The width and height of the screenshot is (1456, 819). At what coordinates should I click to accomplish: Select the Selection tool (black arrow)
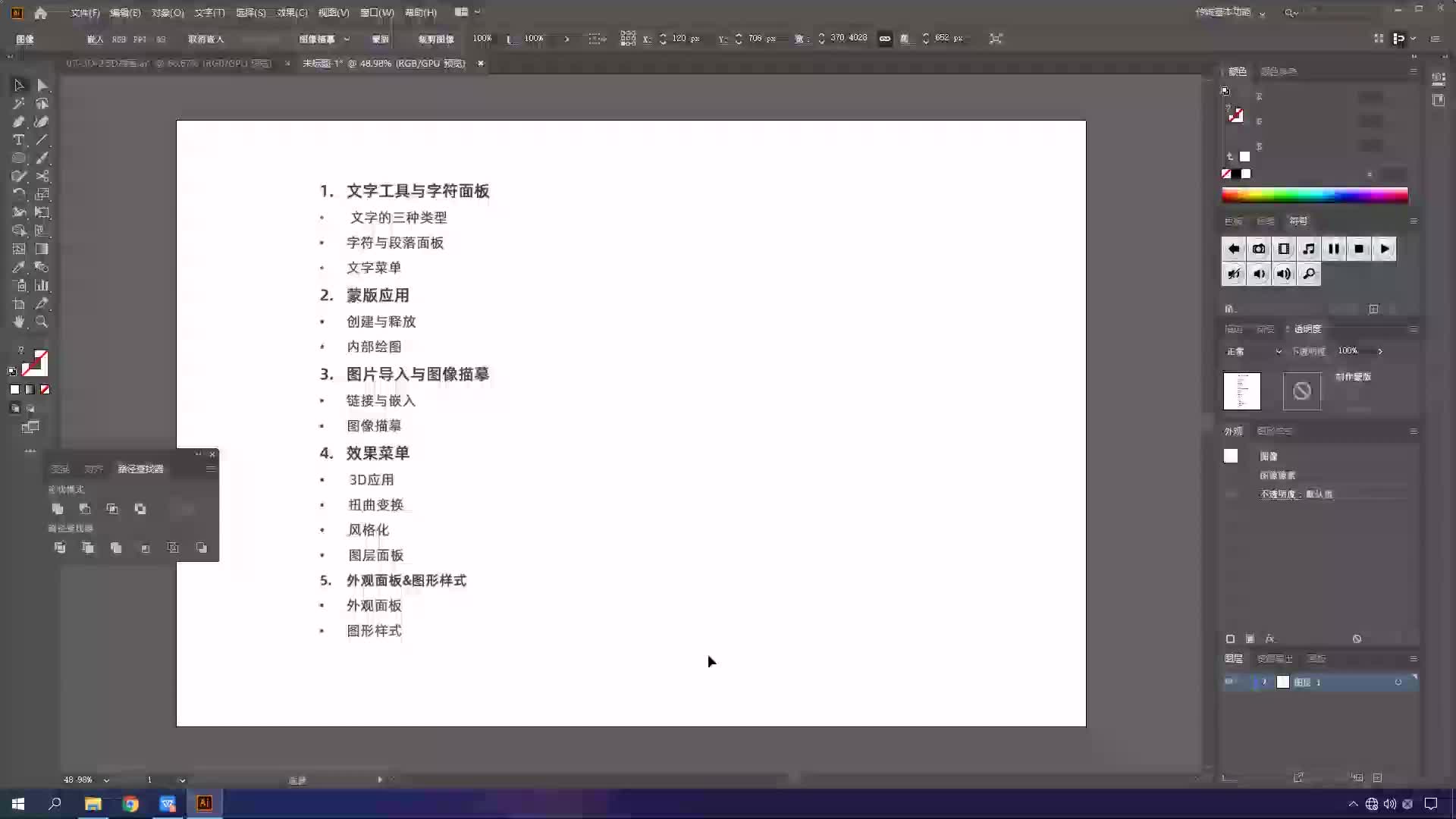pos(19,85)
